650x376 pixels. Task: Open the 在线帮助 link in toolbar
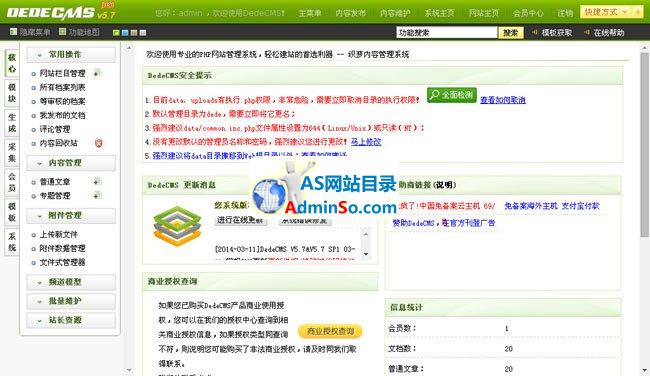(x=609, y=33)
